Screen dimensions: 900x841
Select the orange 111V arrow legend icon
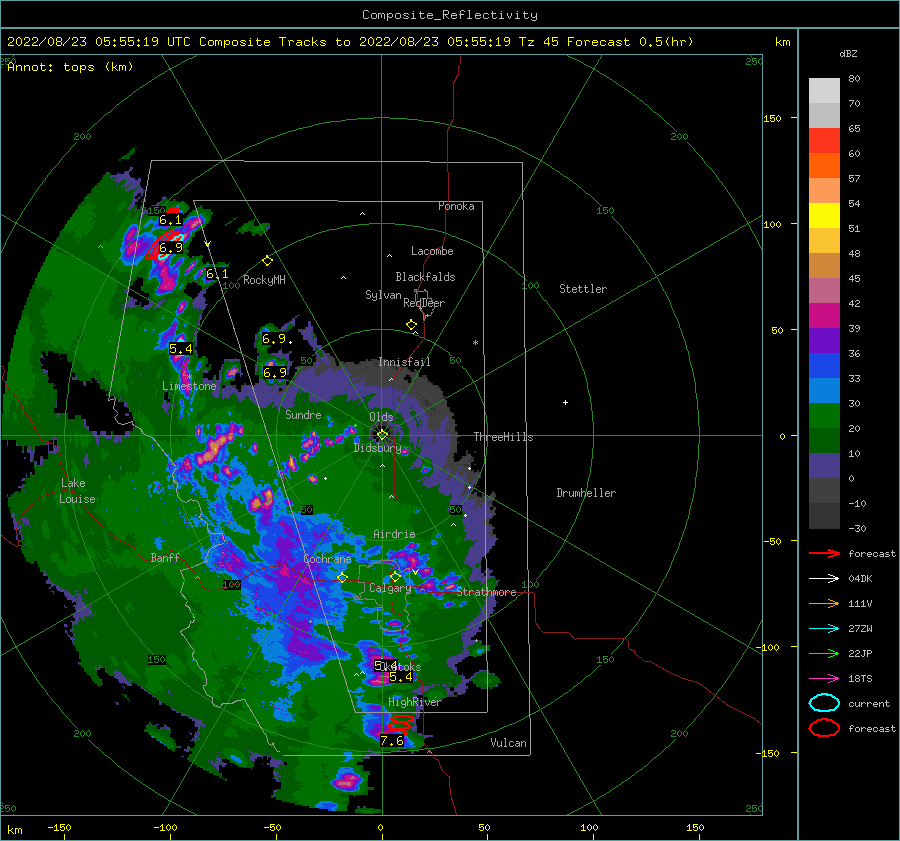pos(824,603)
